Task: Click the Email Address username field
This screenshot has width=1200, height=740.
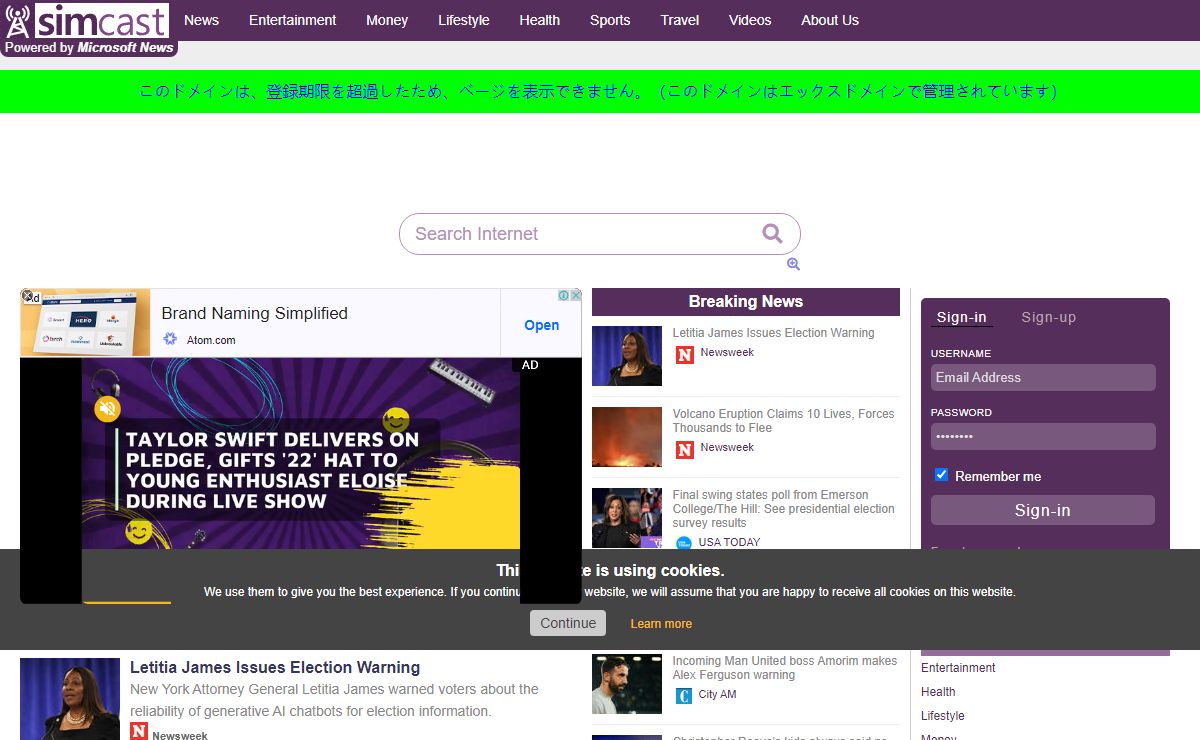Action: point(1043,377)
